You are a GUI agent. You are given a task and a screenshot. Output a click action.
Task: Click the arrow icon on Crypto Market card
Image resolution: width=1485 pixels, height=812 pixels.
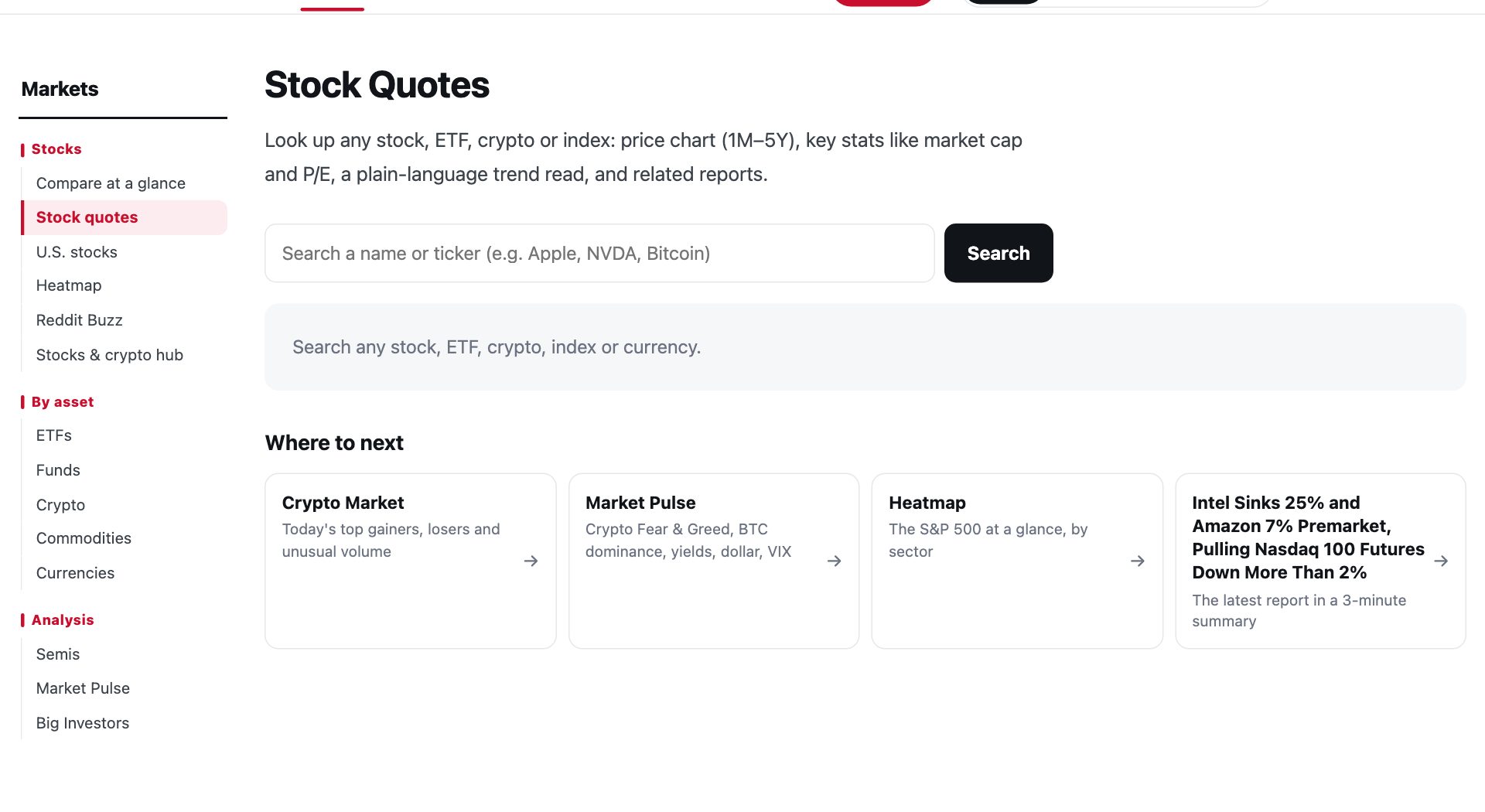click(x=531, y=561)
